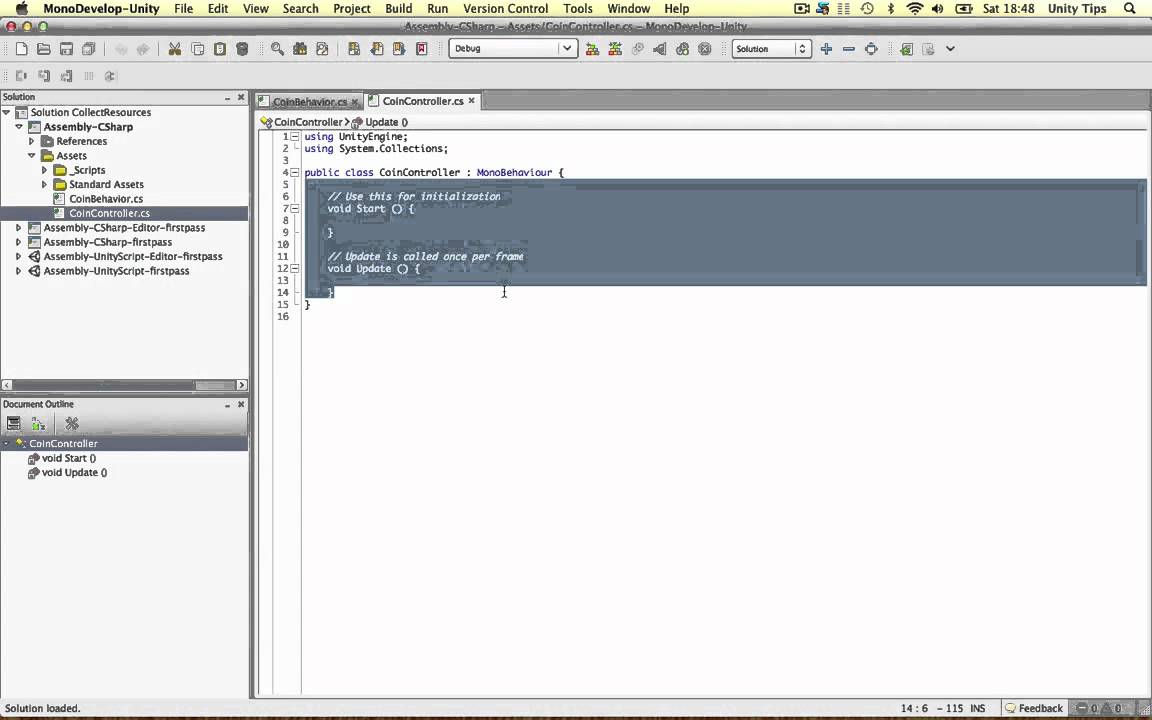Click the Delete trash bin icon
The image size is (1152, 720).
click(x=242, y=48)
